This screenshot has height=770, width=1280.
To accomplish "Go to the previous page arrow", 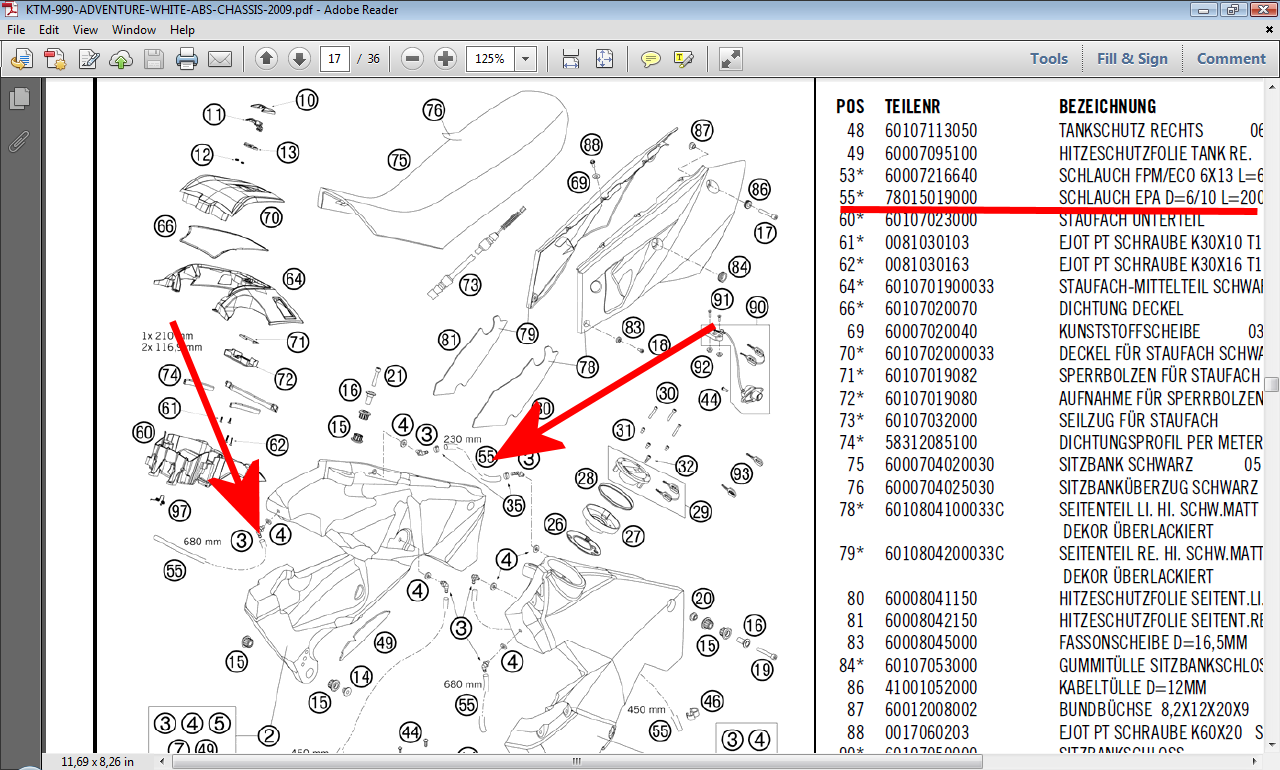I will click(x=266, y=59).
